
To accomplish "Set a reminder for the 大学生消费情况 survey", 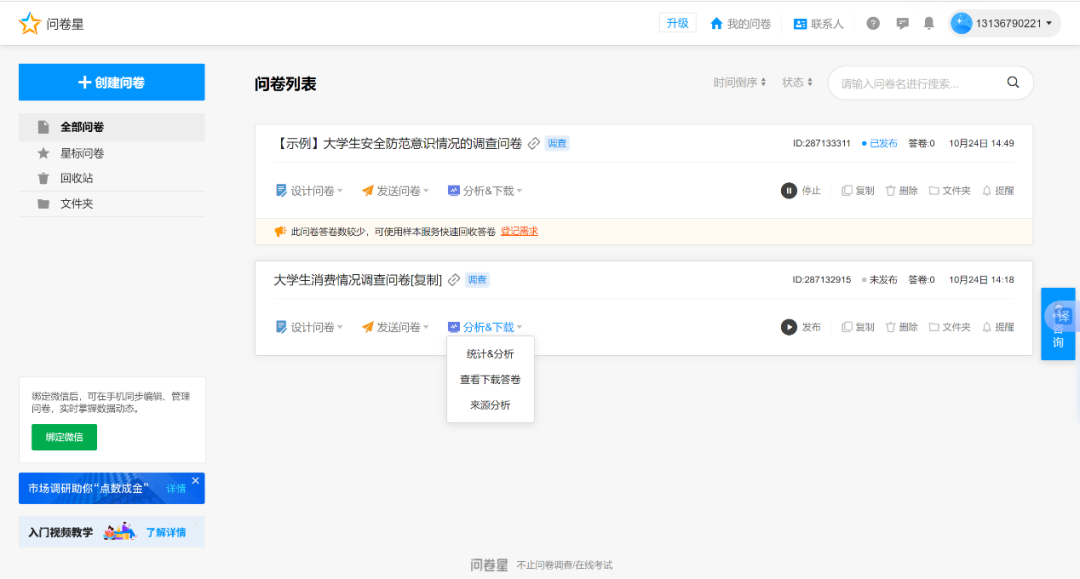I will point(997,327).
